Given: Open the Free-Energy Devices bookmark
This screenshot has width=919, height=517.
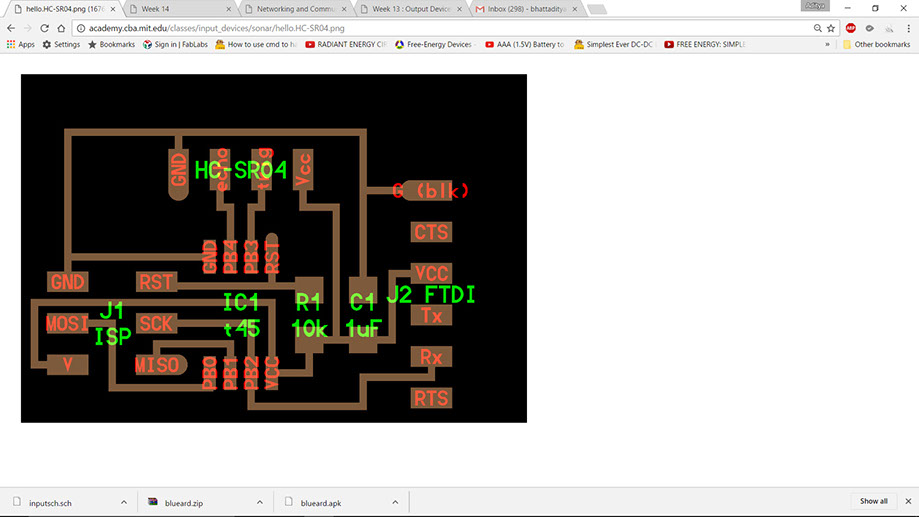Looking at the screenshot, I should click(435, 45).
